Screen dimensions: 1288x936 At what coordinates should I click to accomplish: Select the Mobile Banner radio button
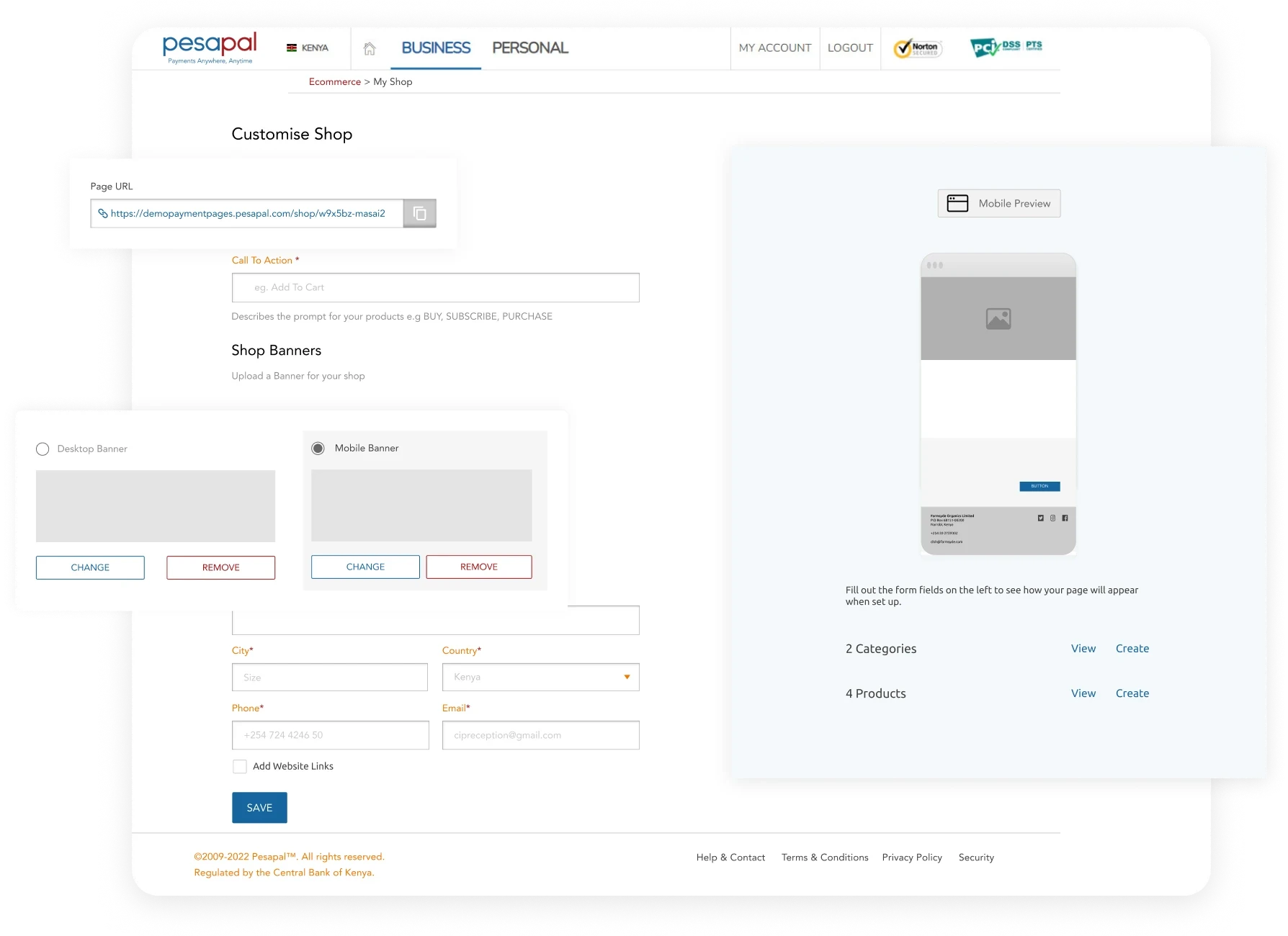(x=318, y=449)
